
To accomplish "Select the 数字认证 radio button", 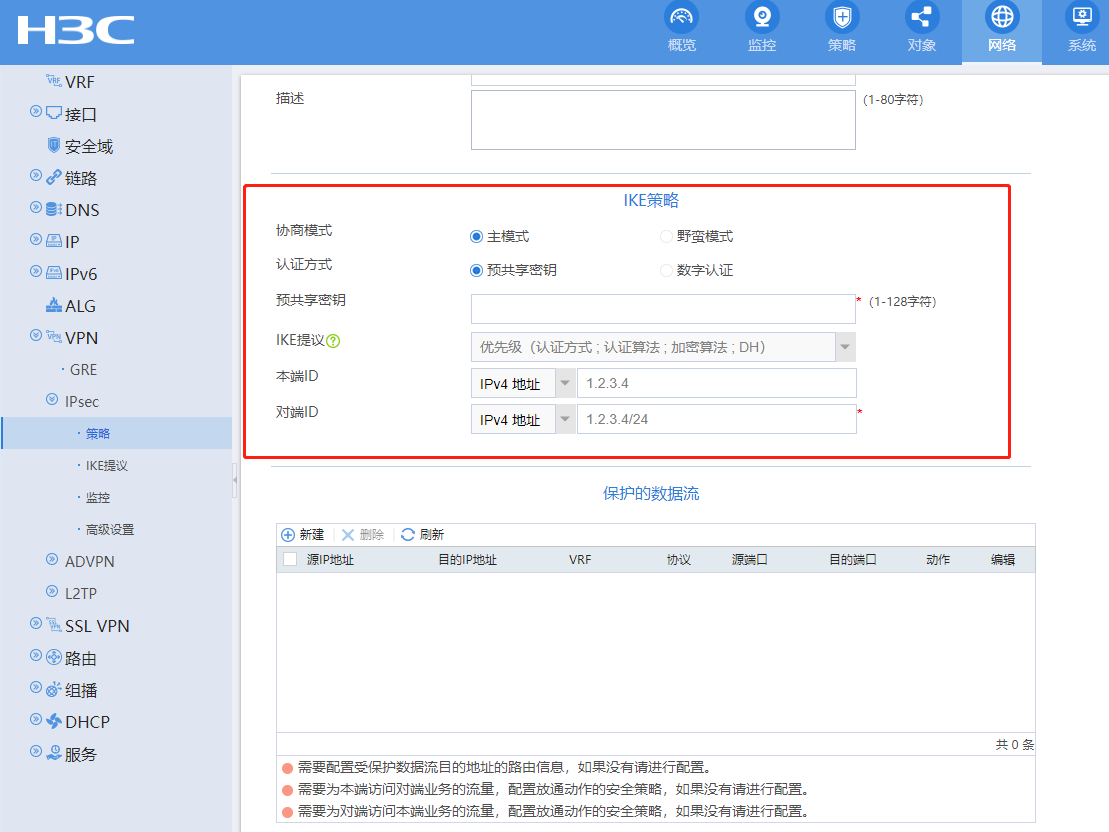I will [x=666, y=270].
